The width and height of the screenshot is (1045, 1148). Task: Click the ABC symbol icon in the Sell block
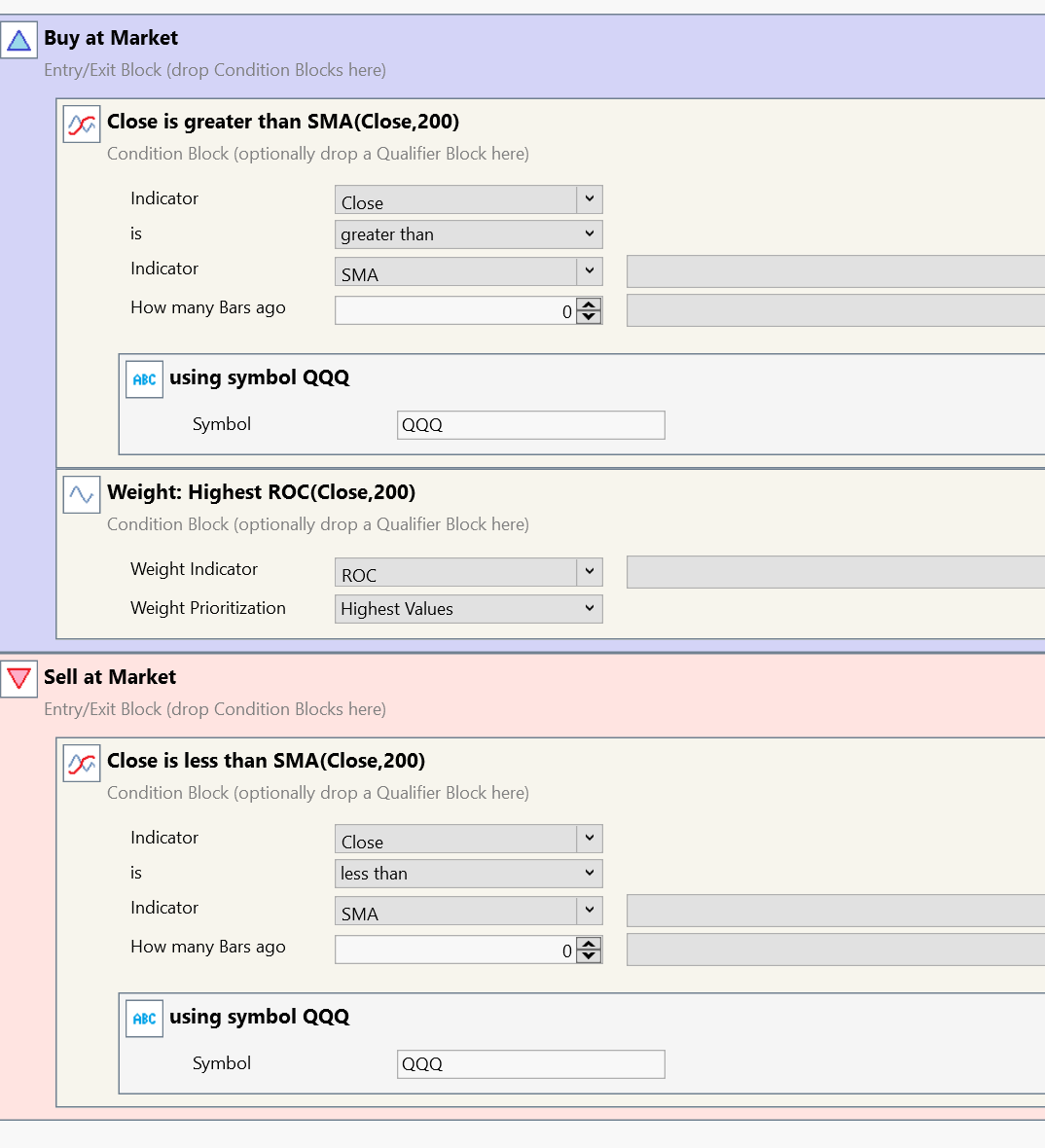pos(144,1019)
